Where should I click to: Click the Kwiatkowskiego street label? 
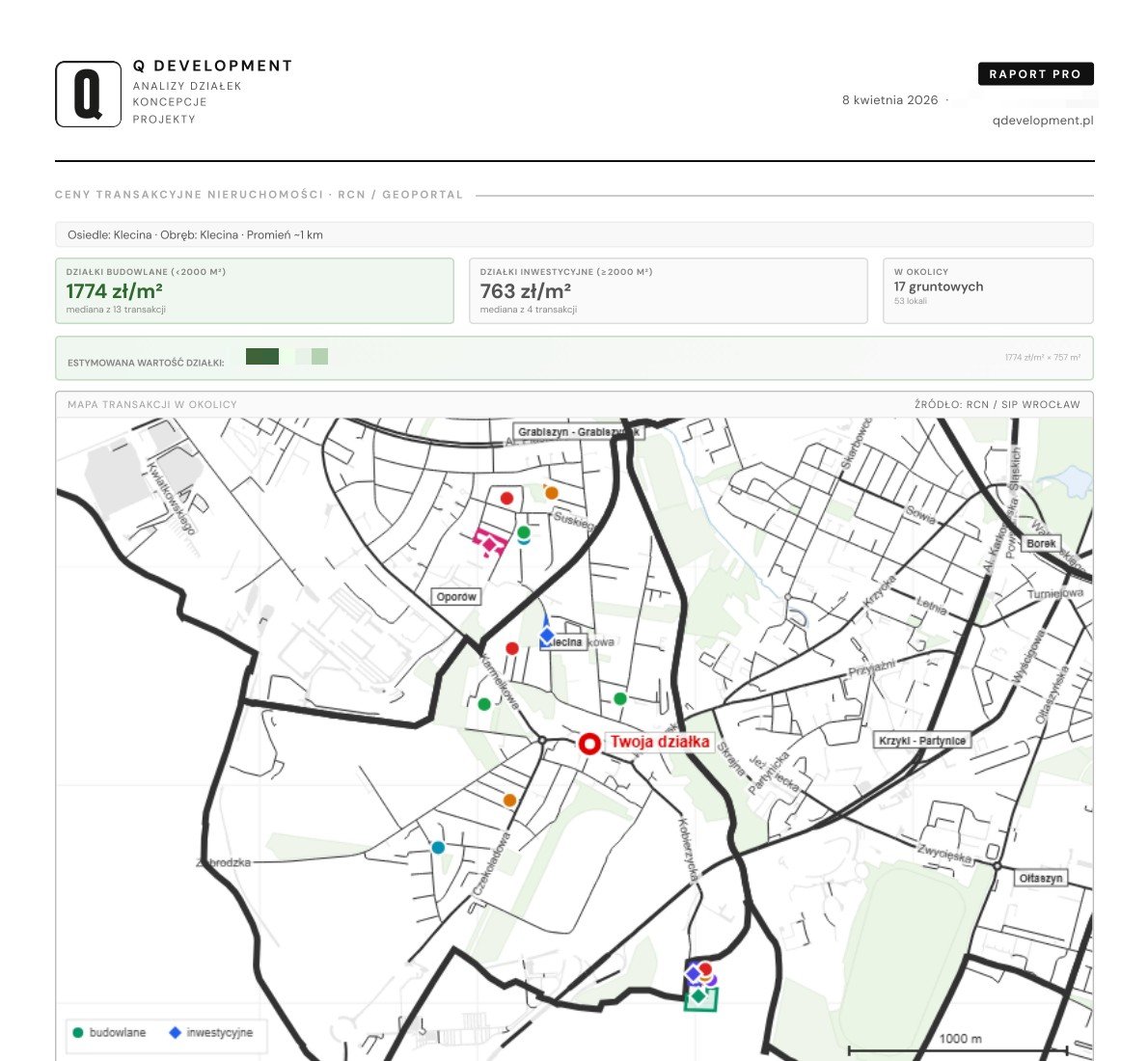pos(172,499)
